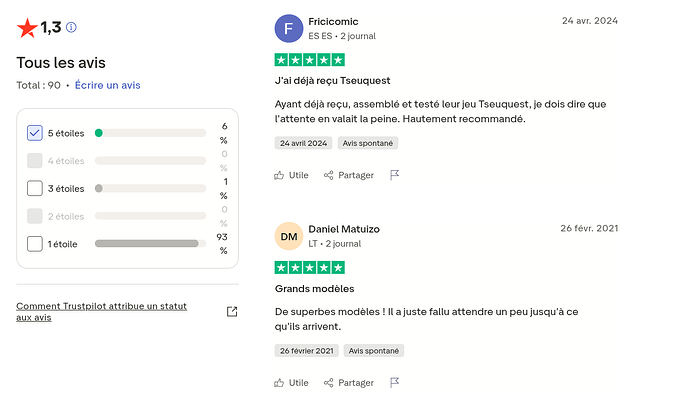Click the share icon on Fricicomic's review

click(x=329, y=175)
